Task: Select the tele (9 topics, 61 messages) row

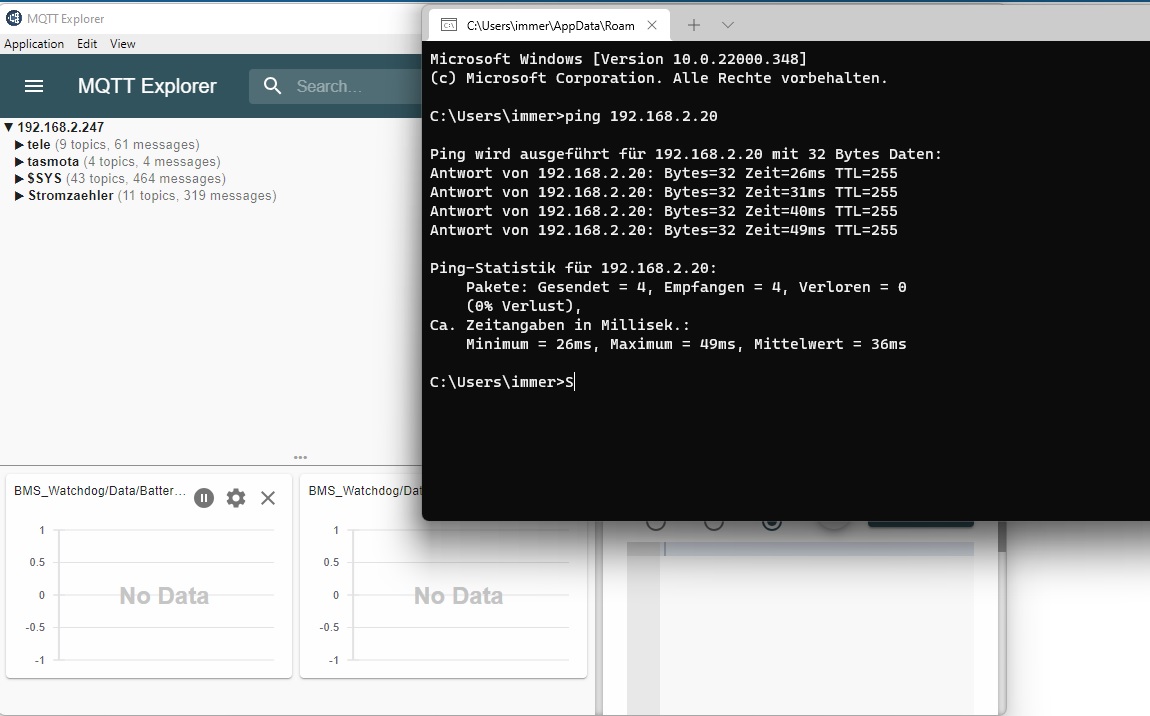Action: point(114,145)
